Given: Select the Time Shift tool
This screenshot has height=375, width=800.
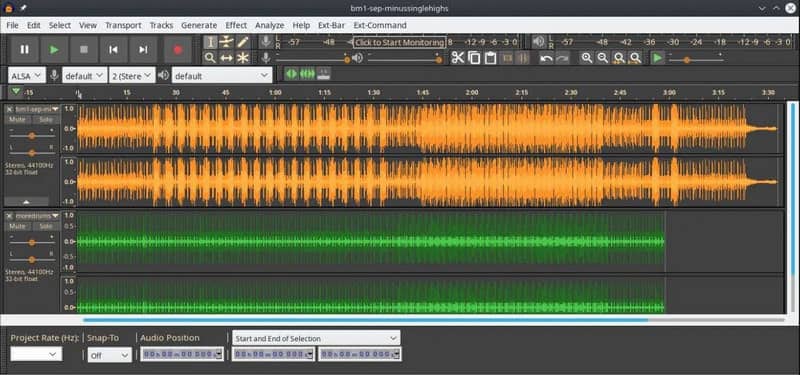Looking at the screenshot, I should click(x=226, y=58).
